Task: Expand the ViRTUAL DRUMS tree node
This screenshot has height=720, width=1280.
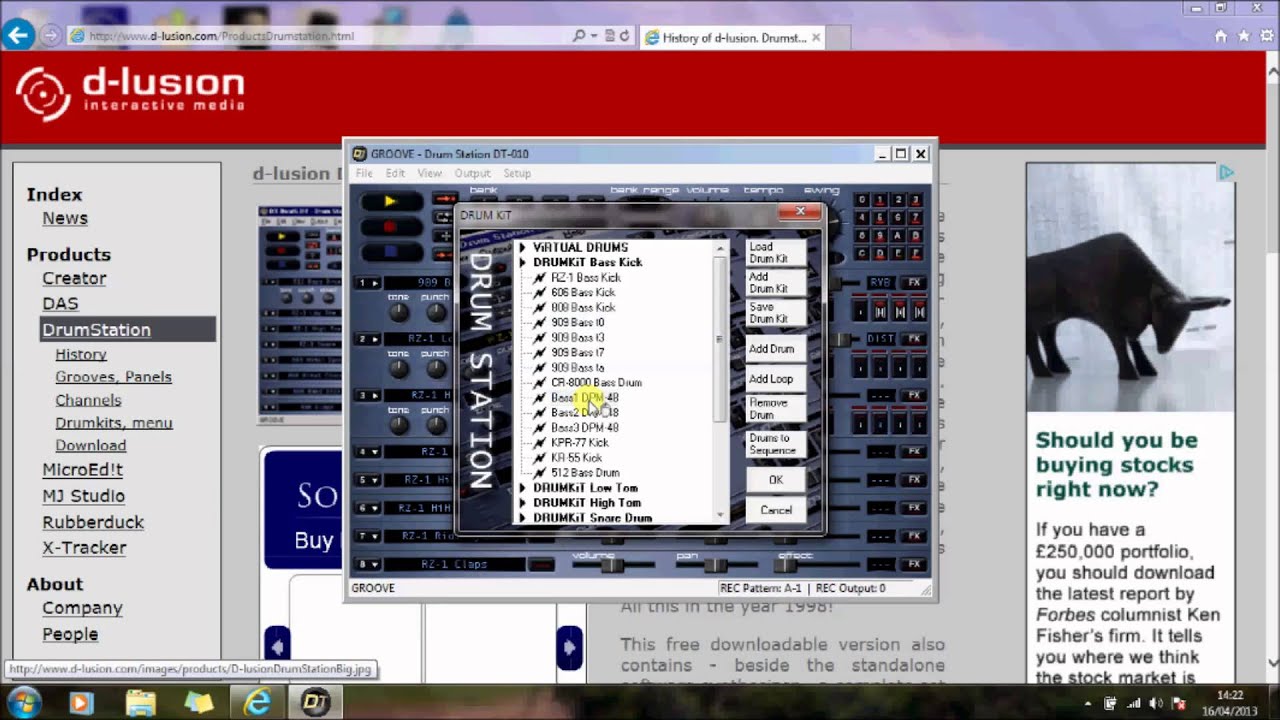Action: point(522,247)
